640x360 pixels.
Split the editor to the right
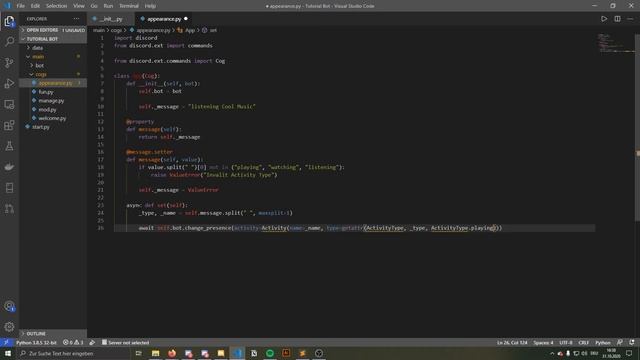click(617, 19)
